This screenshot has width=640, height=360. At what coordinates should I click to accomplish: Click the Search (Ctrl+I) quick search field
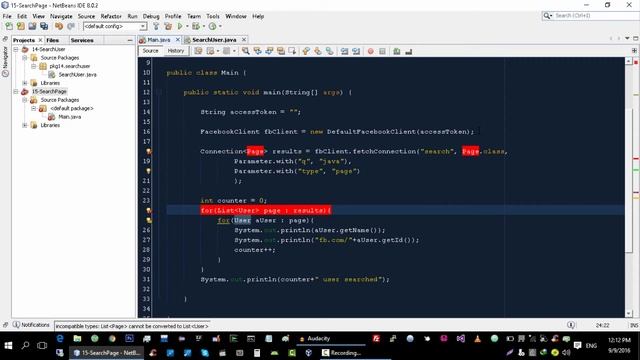pos(594,16)
